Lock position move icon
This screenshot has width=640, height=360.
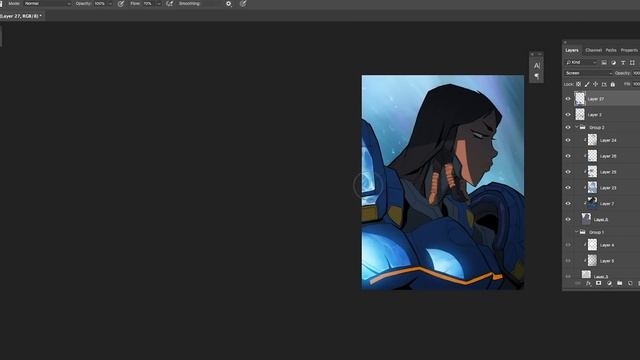(596, 84)
